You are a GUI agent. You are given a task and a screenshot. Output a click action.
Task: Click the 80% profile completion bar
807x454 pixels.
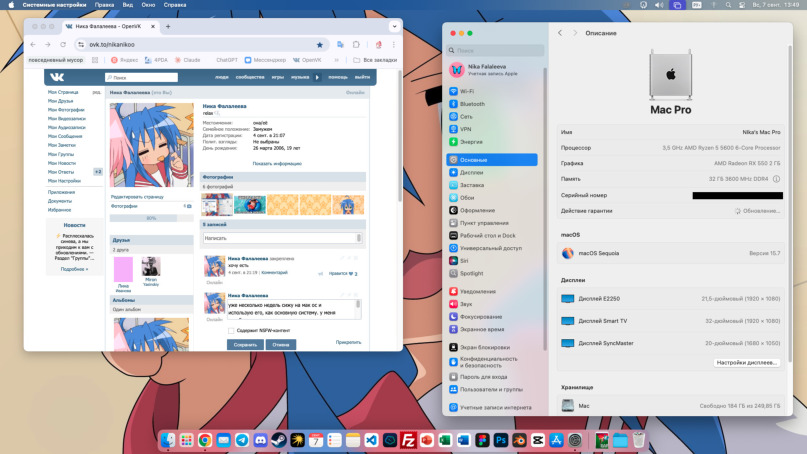coord(151,218)
